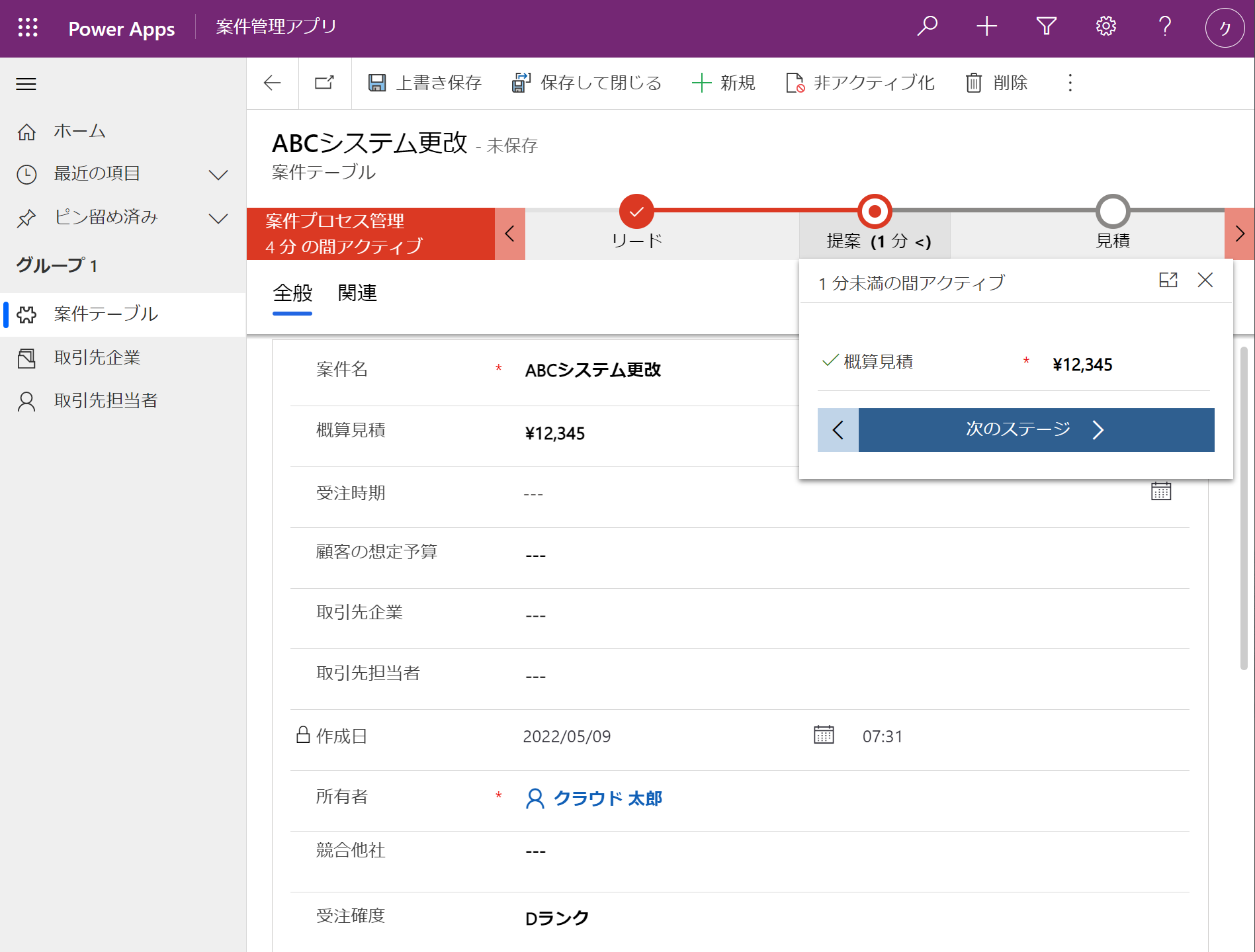Select the completed リード stage circle
Image resolution: width=1255 pixels, height=952 pixels.
pos(636,212)
